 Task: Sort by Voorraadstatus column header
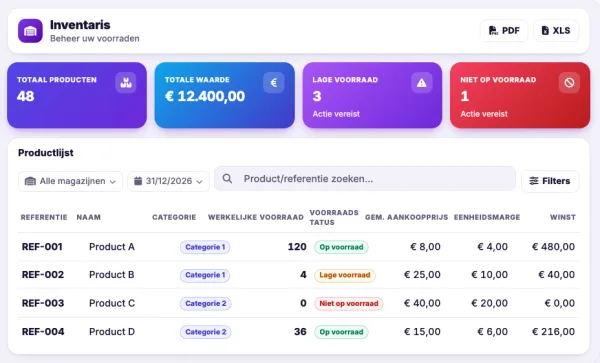pos(334,217)
